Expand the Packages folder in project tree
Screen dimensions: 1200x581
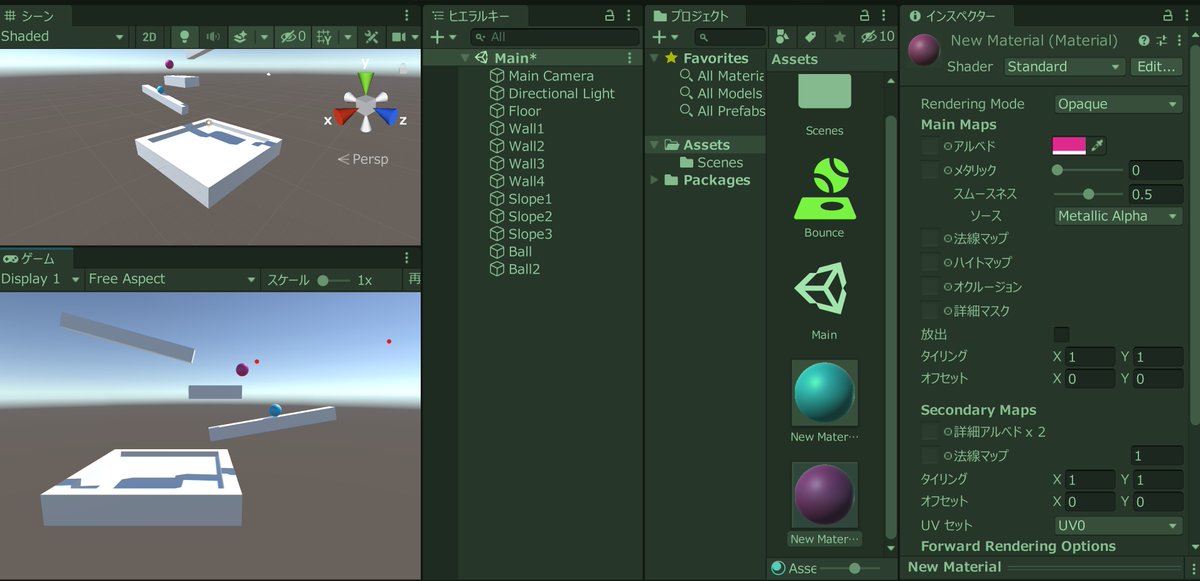point(655,180)
